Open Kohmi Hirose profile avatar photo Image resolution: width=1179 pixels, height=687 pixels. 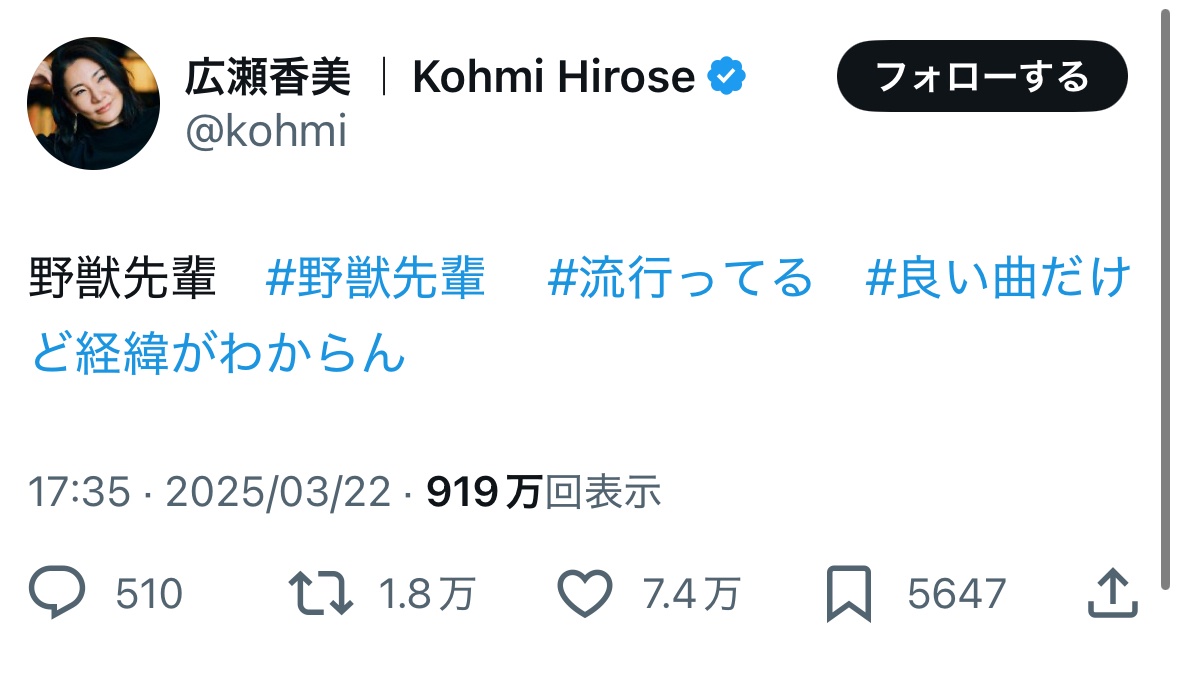(x=93, y=104)
